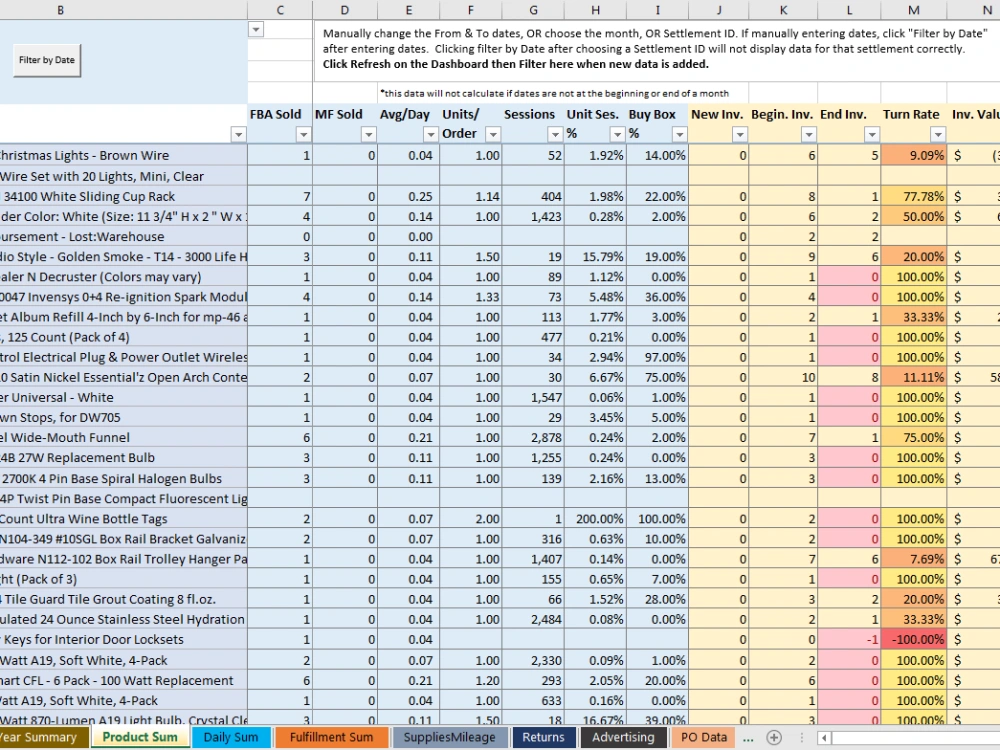The image size is (1000, 750).
Task: Select the -100.00% turn rate cell
Action: pos(913,639)
